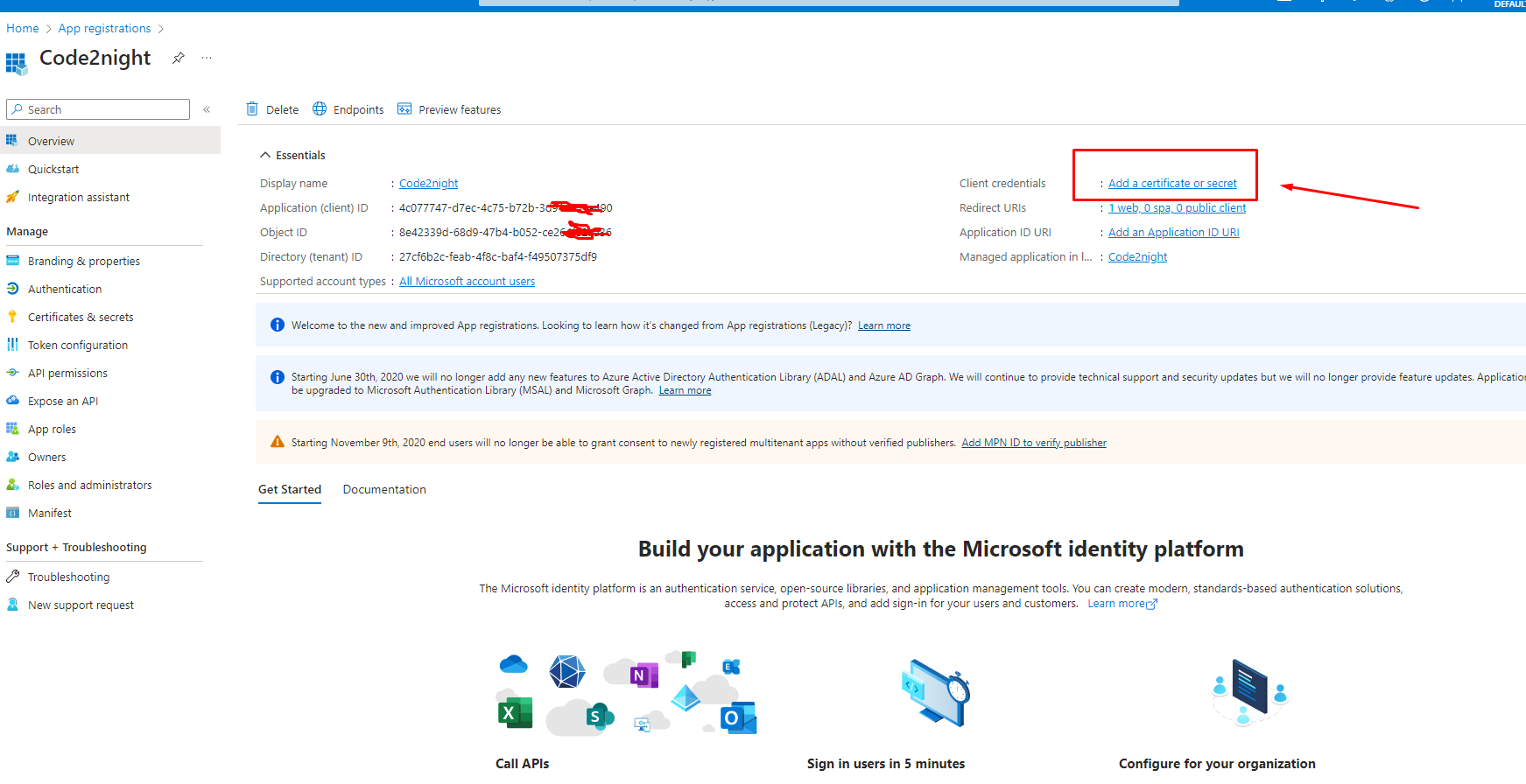
Task: Select the Get Started tab
Action: [x=290, y=489]
